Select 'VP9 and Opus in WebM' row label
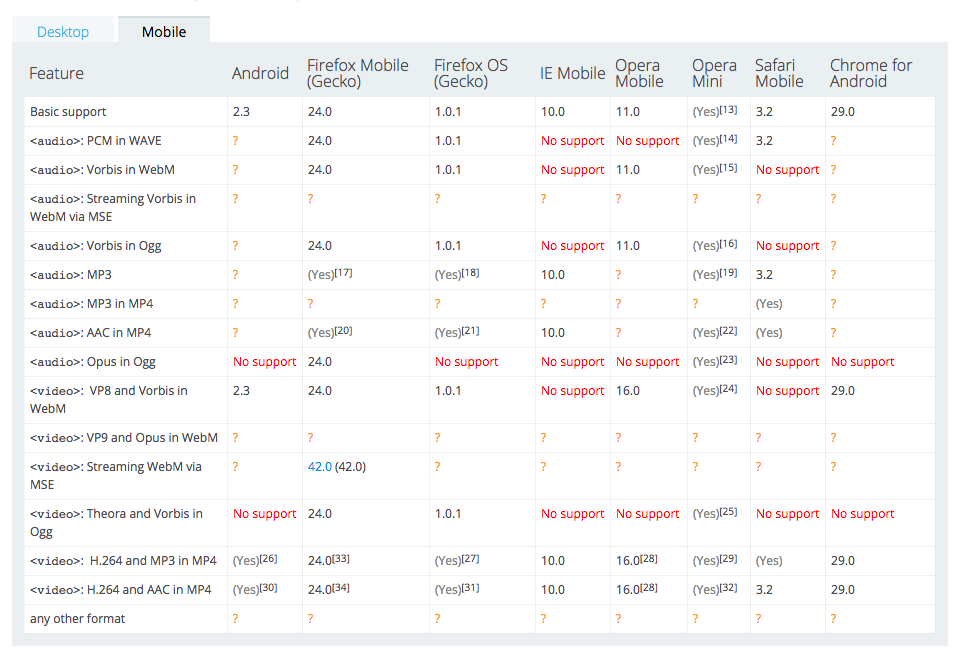Screen dimensions: 968x667 coord(123,438)
